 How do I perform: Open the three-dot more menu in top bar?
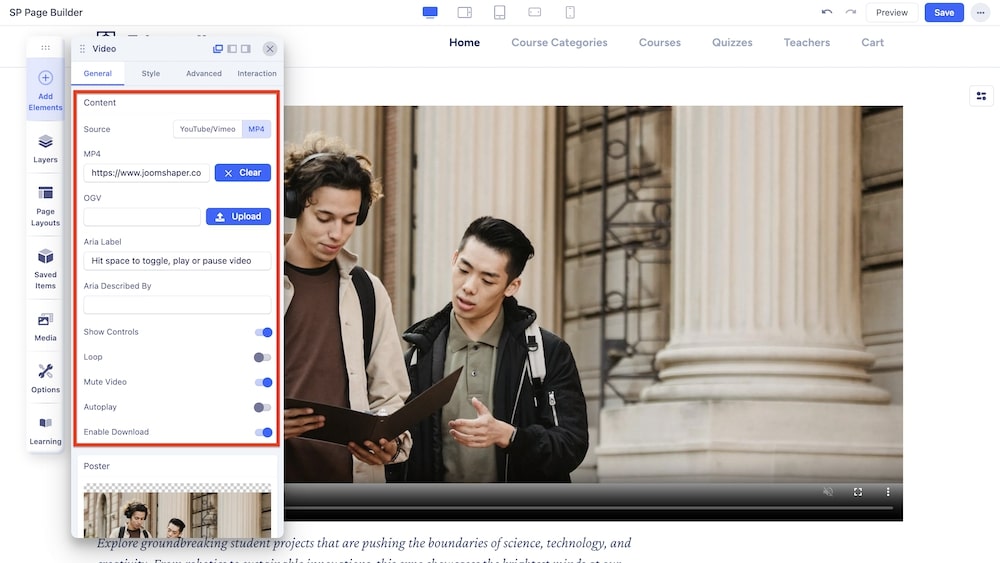pyautogui.click(x=979, y=12)
